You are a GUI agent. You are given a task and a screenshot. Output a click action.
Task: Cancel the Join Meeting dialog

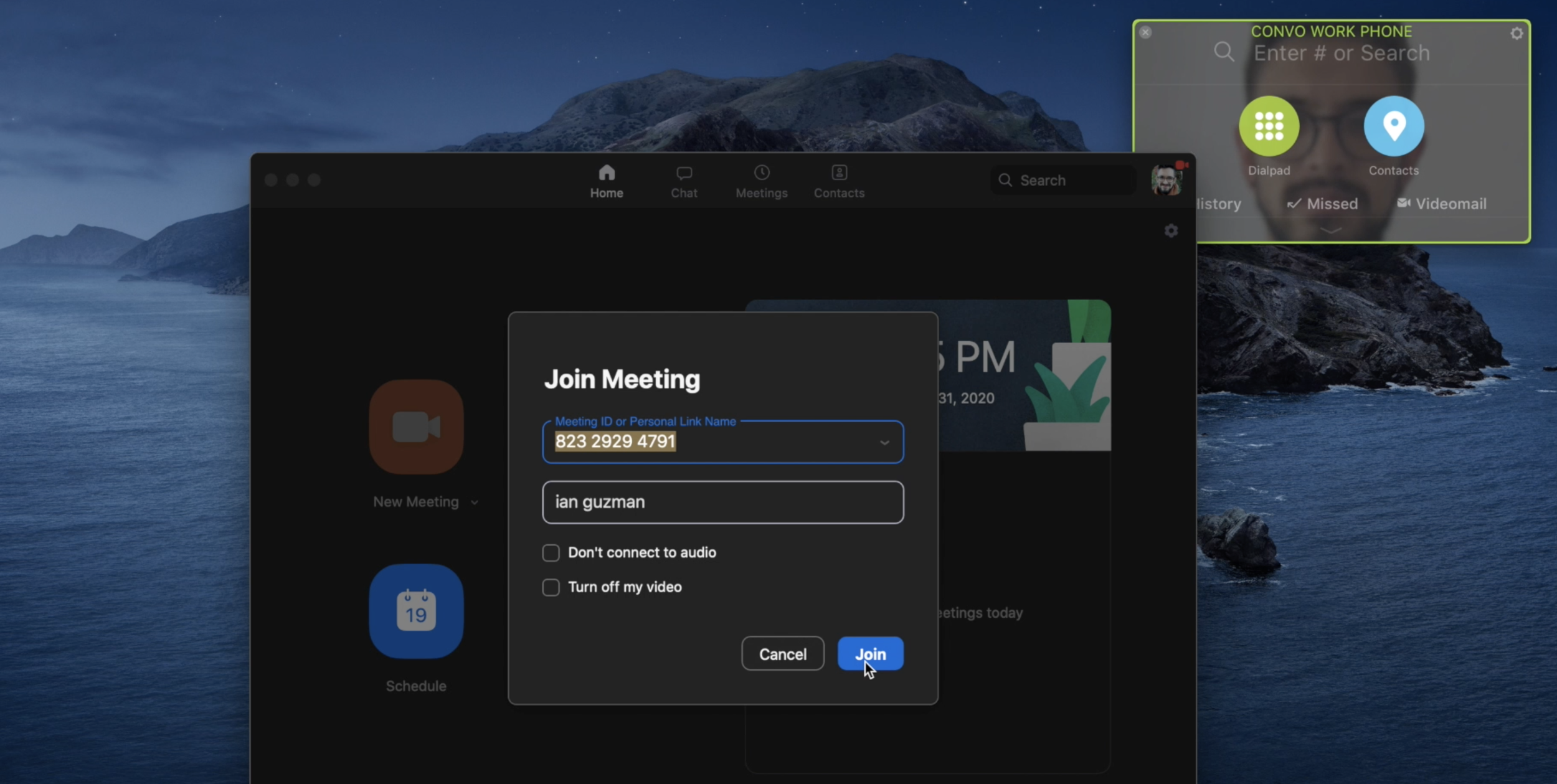pyautogui.click(x=782, y=654)
